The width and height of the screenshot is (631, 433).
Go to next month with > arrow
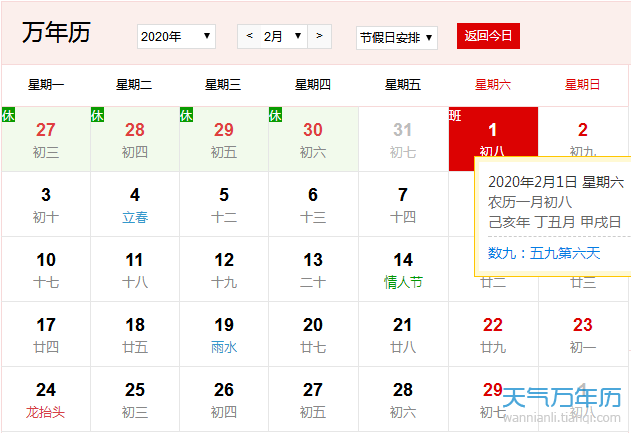tap(319, 36)
